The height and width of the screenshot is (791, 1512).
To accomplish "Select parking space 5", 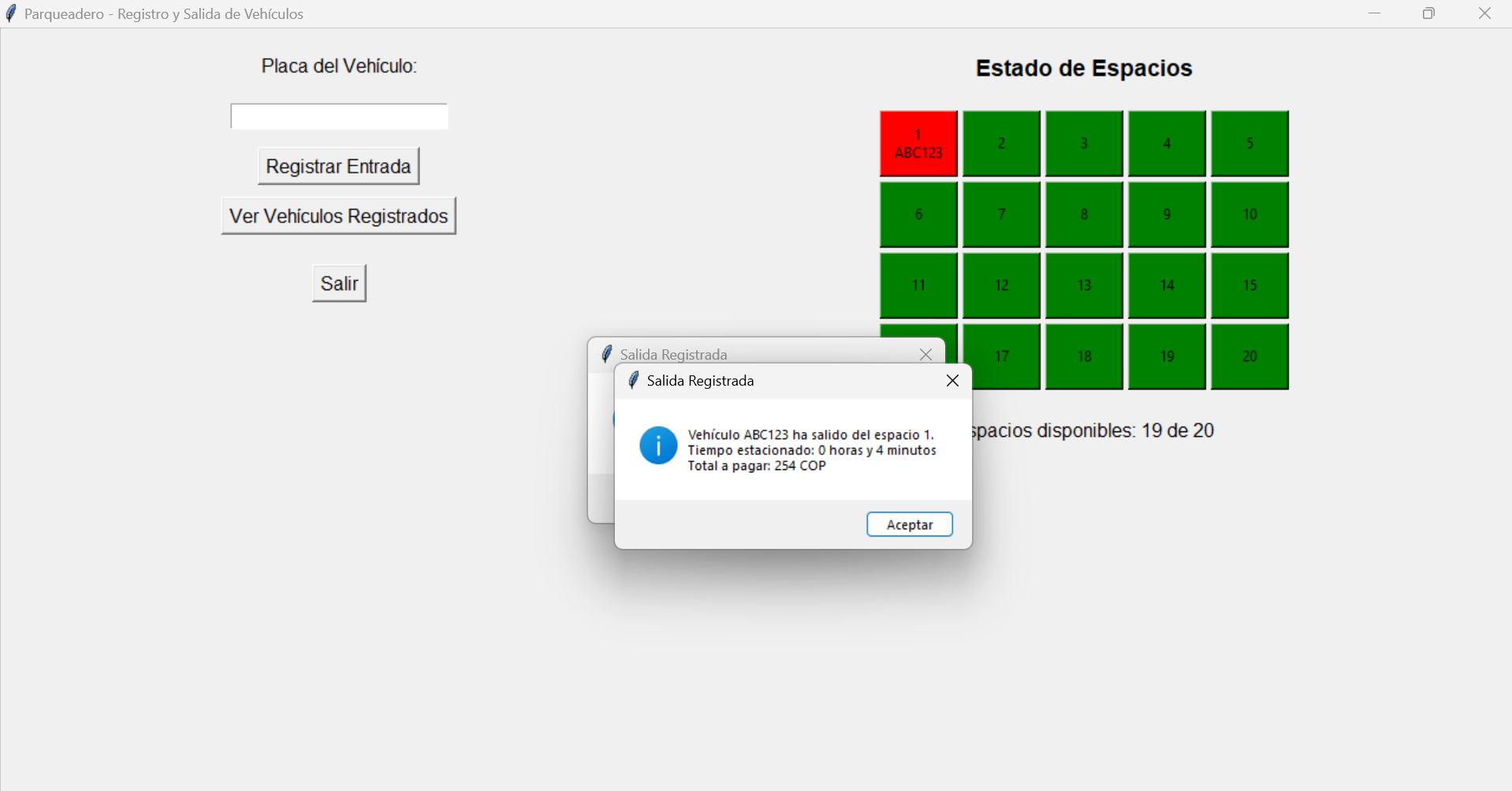I will pyautogui.click(x=1249, y=144).
